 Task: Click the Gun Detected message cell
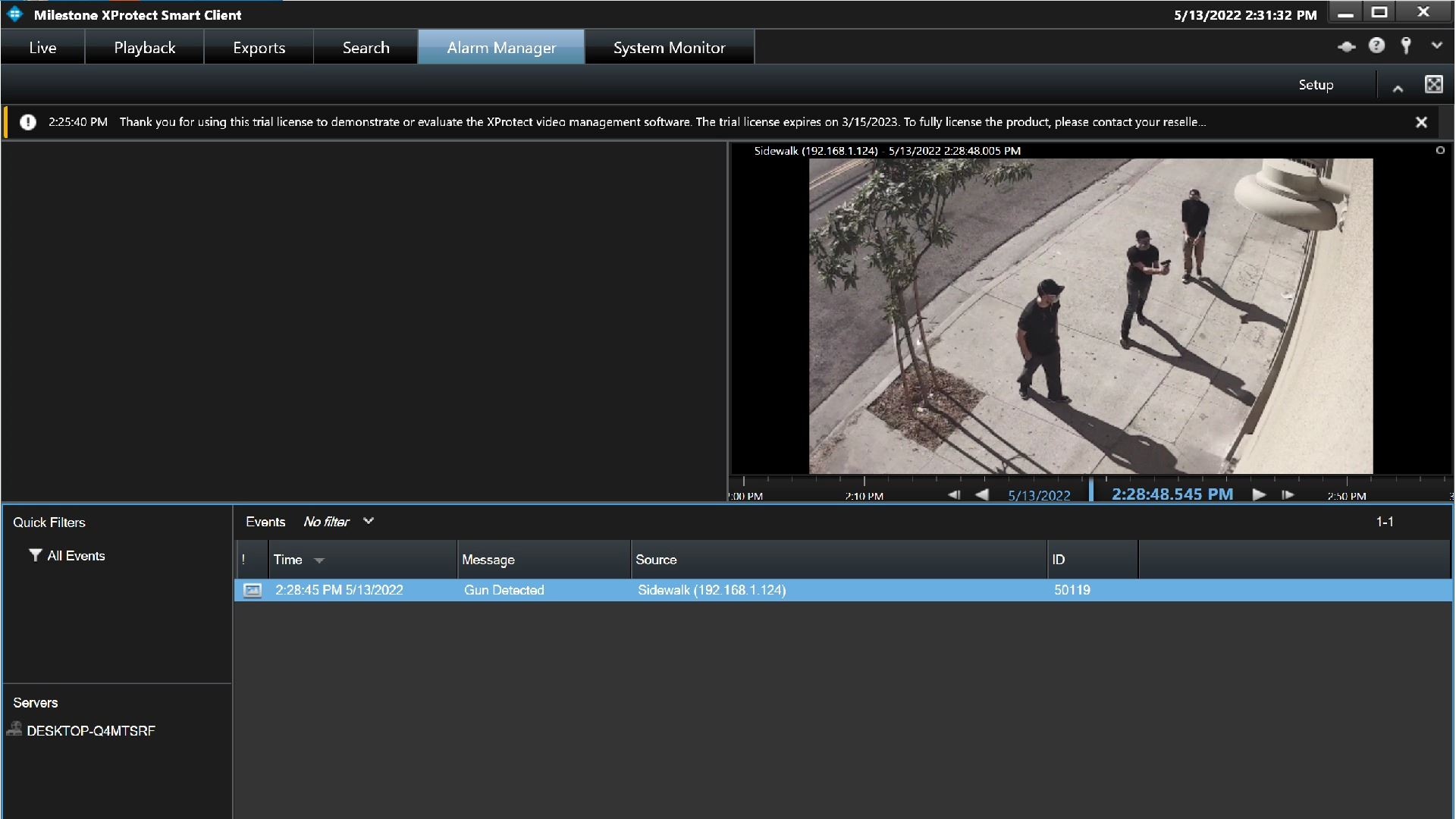[504, 590]
